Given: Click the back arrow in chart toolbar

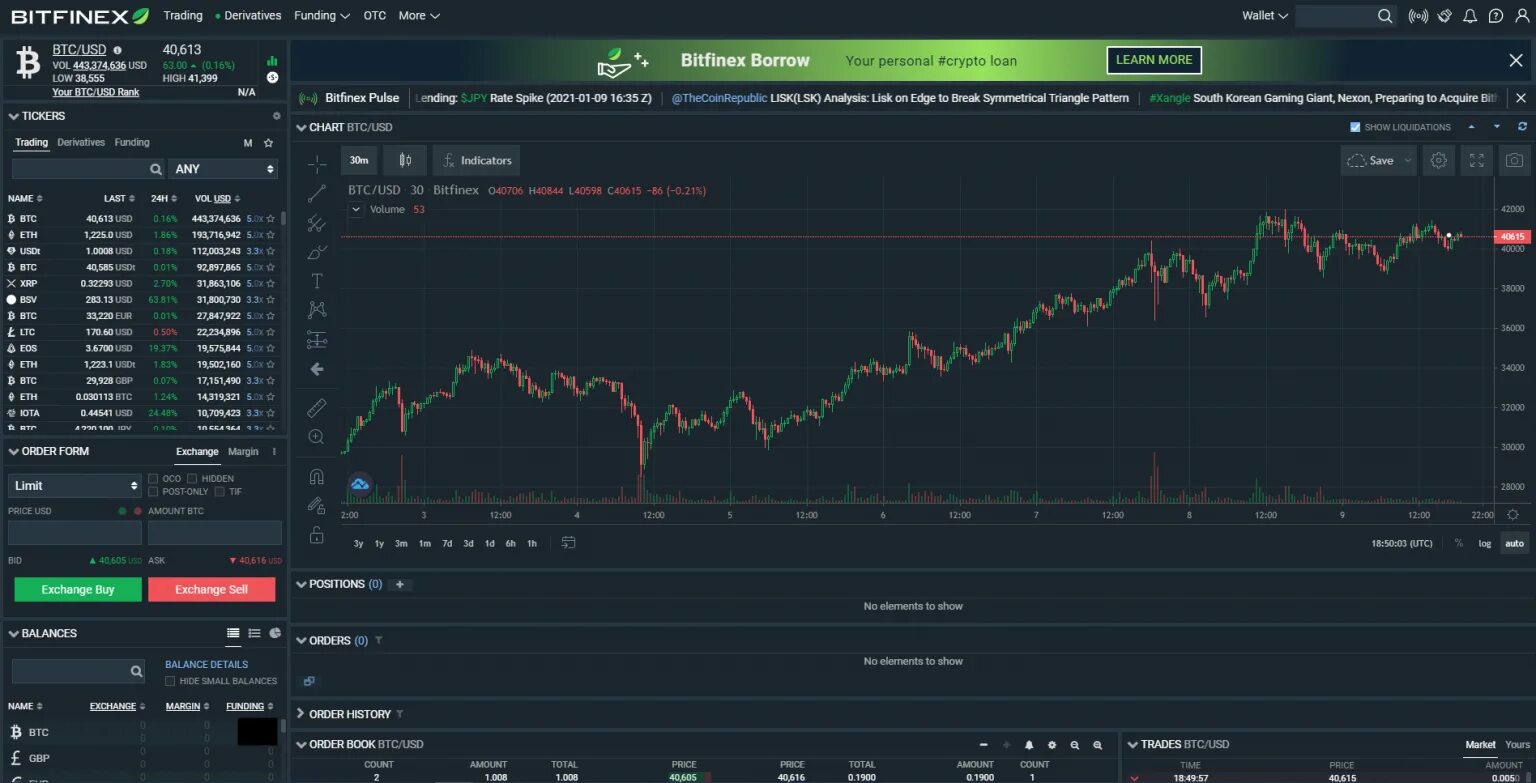Looking at the screenshot, I should pos(317,369).
